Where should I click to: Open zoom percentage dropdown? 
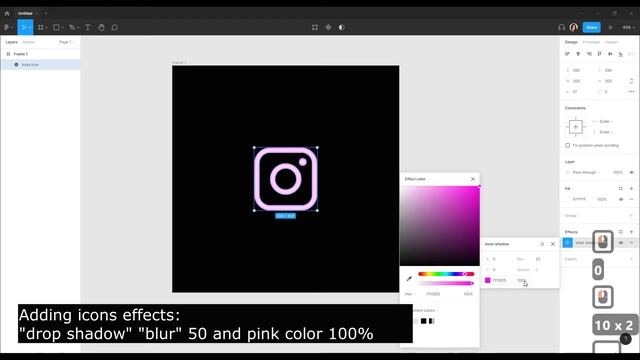[x=629, y=27]
